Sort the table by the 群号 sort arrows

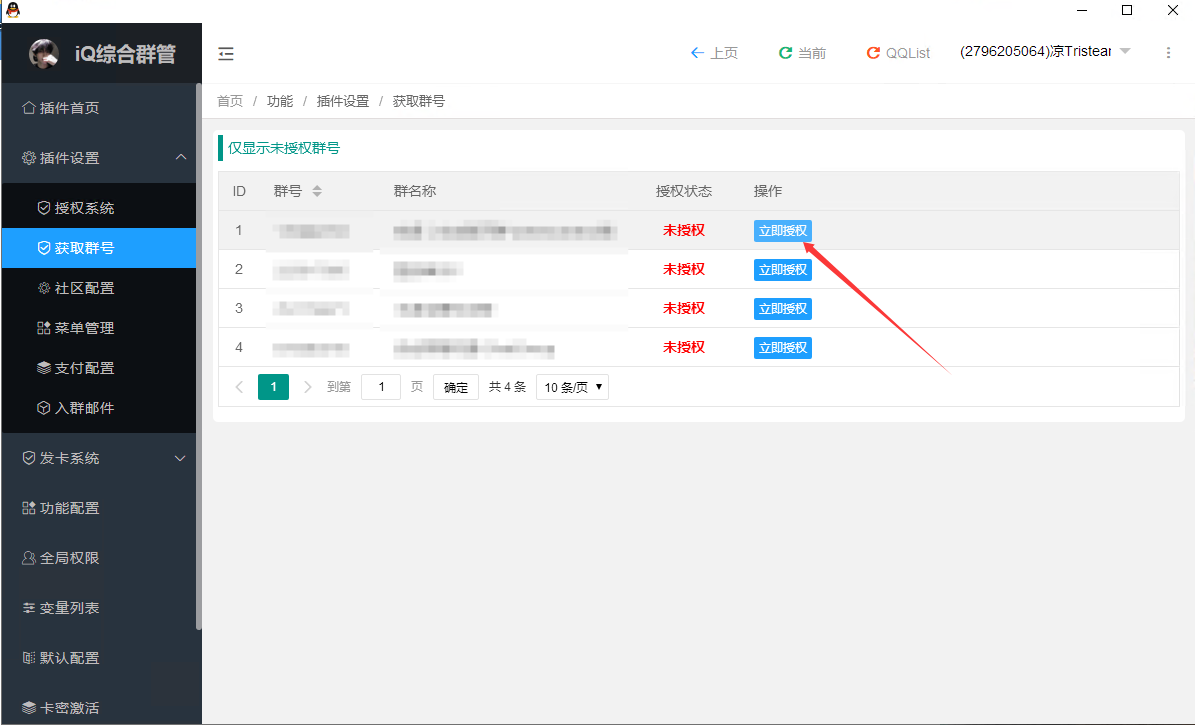[317, 191]
